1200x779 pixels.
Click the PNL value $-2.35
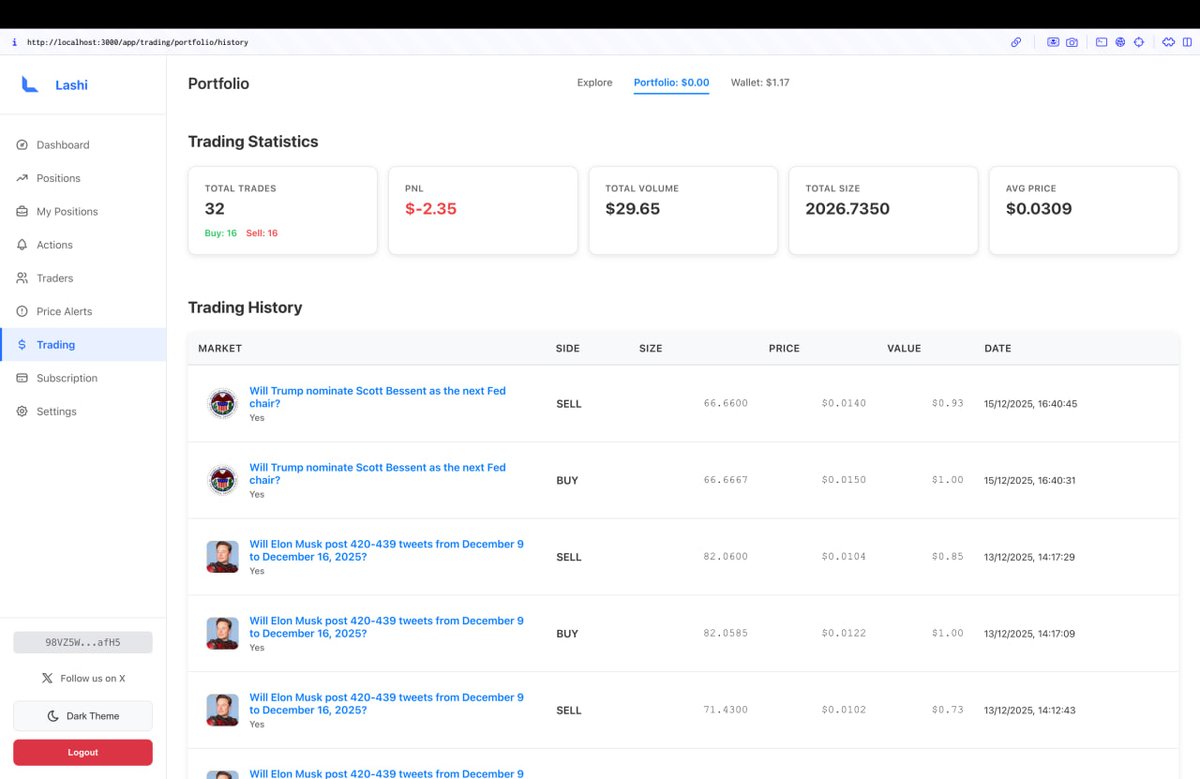tap(431, 209)
